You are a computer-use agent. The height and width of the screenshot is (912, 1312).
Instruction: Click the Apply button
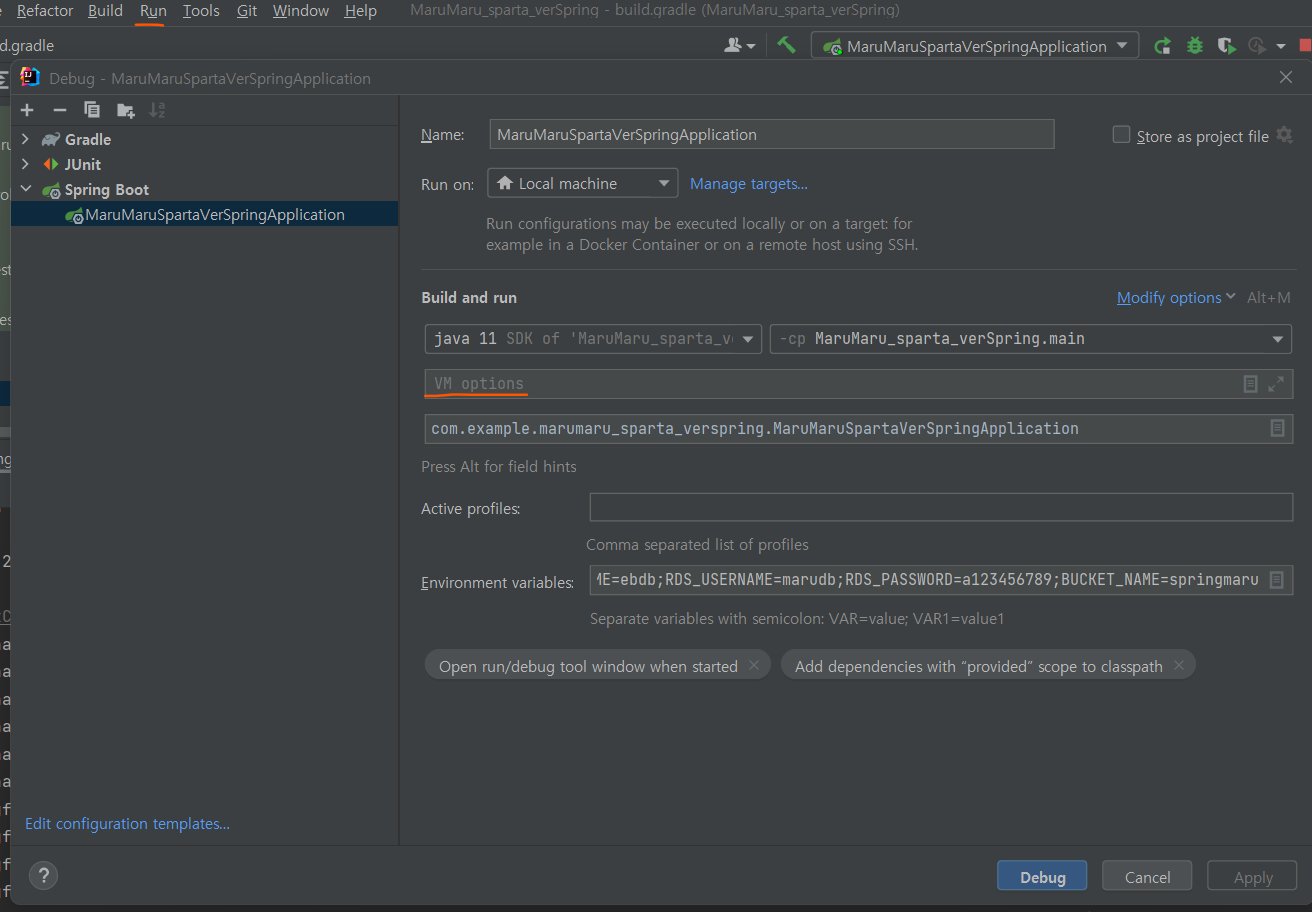pos(1252,876)
